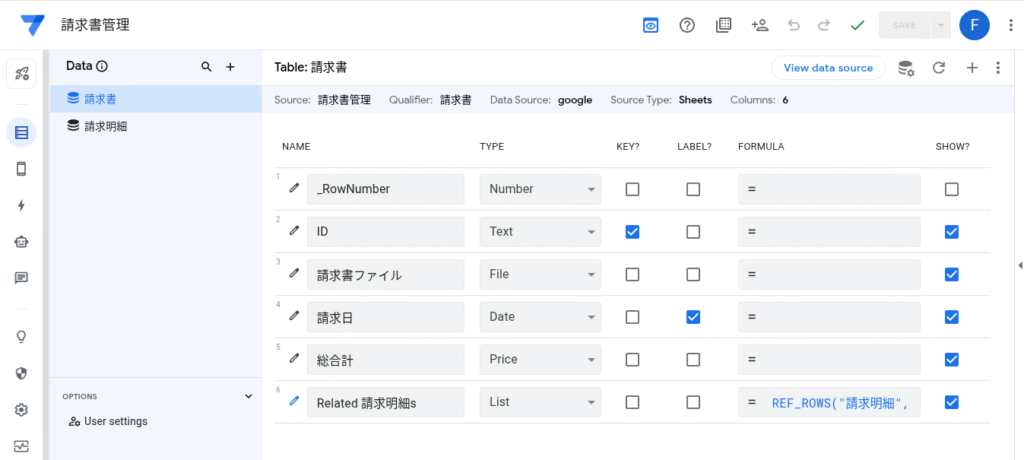Enable SHOW checkbox for _RowNumber

pyautogui.click(x=952, y=189)
